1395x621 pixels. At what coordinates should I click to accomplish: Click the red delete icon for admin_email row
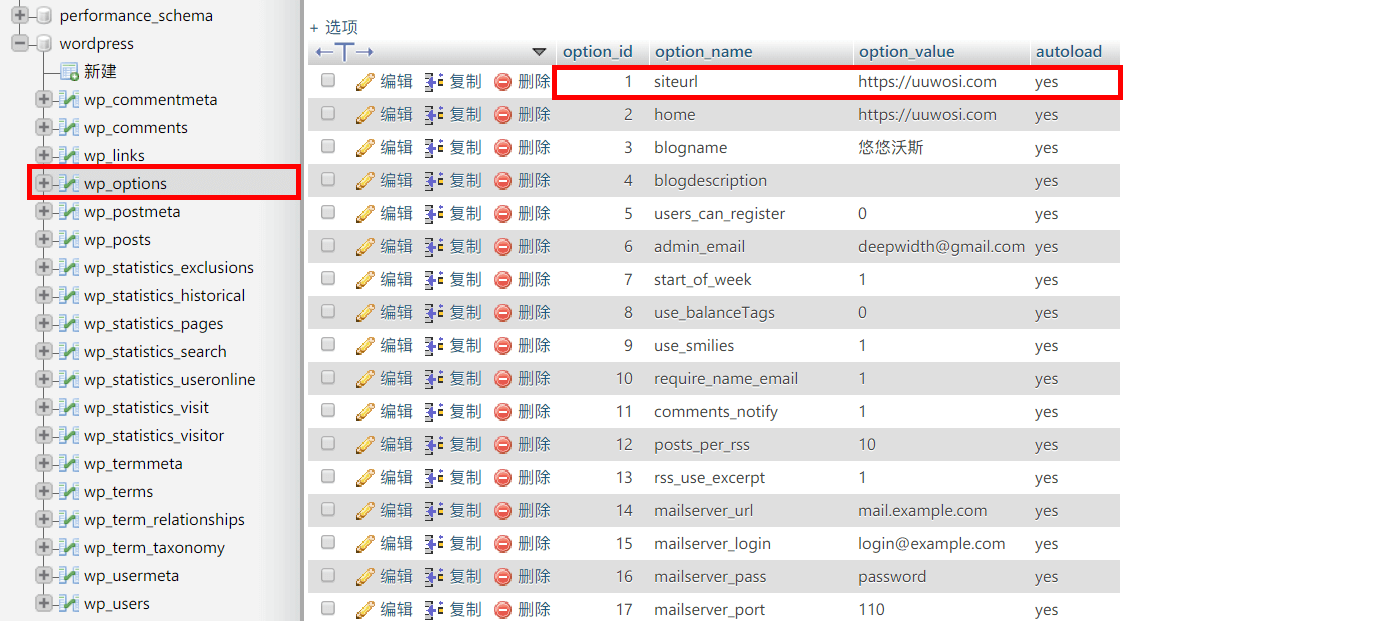coord(503,247)
